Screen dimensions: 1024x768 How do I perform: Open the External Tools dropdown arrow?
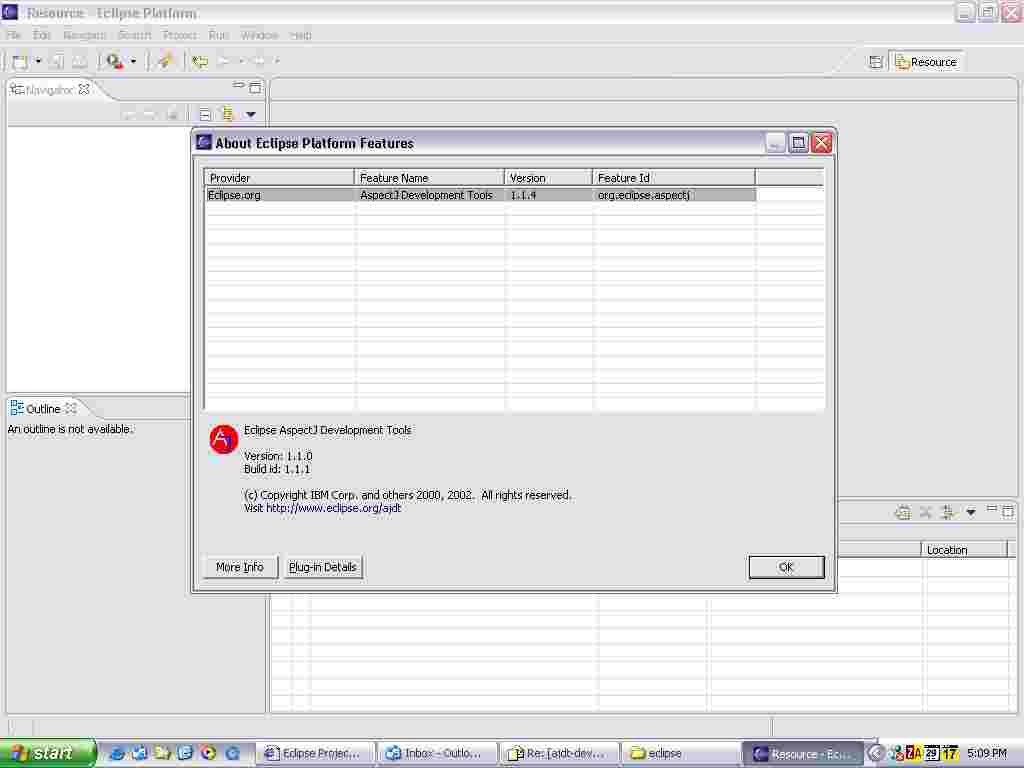pos(133,62)
